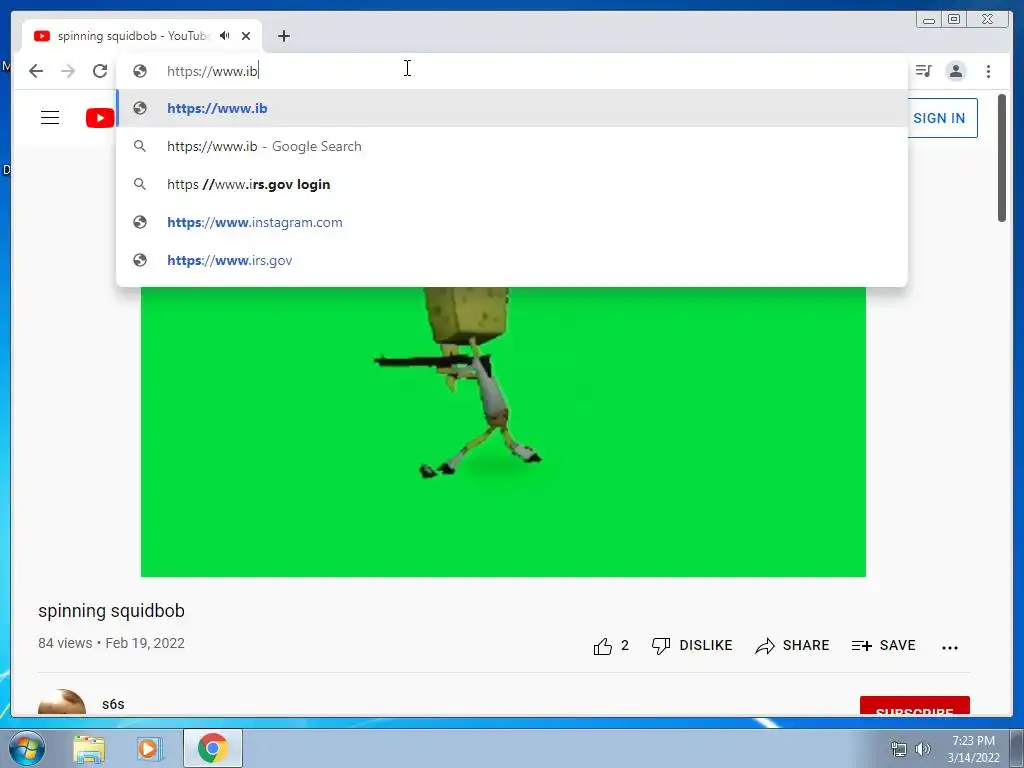Select the spinning squidbob YouTube tab
This screenshot has height=768, width=1024.
142,36
